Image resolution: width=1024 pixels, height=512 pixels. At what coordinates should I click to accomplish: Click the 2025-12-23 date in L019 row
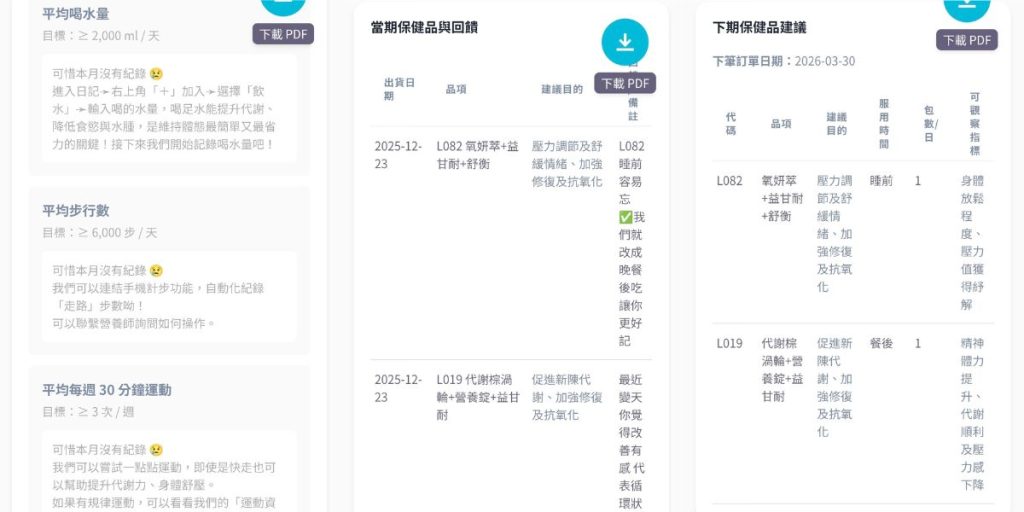click(398, 388)
